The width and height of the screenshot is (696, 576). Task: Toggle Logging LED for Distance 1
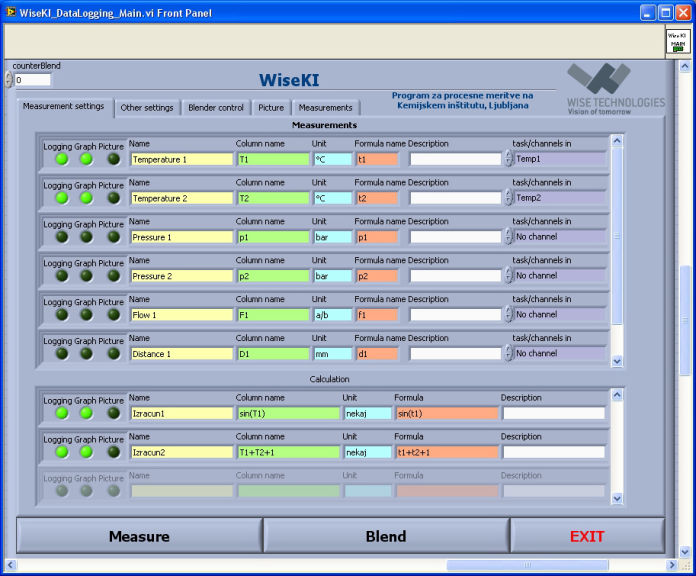click(x=62, y=354)
